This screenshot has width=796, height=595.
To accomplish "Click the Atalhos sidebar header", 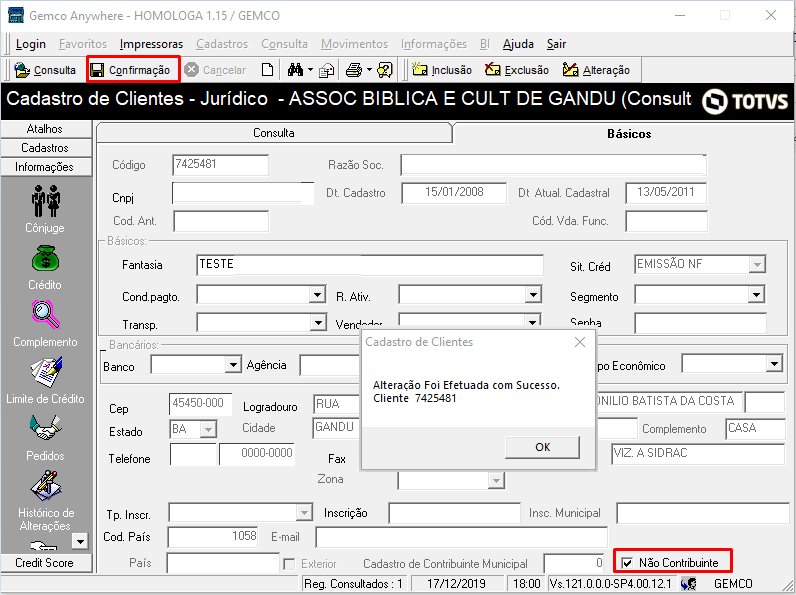I will tap(46, 129).
